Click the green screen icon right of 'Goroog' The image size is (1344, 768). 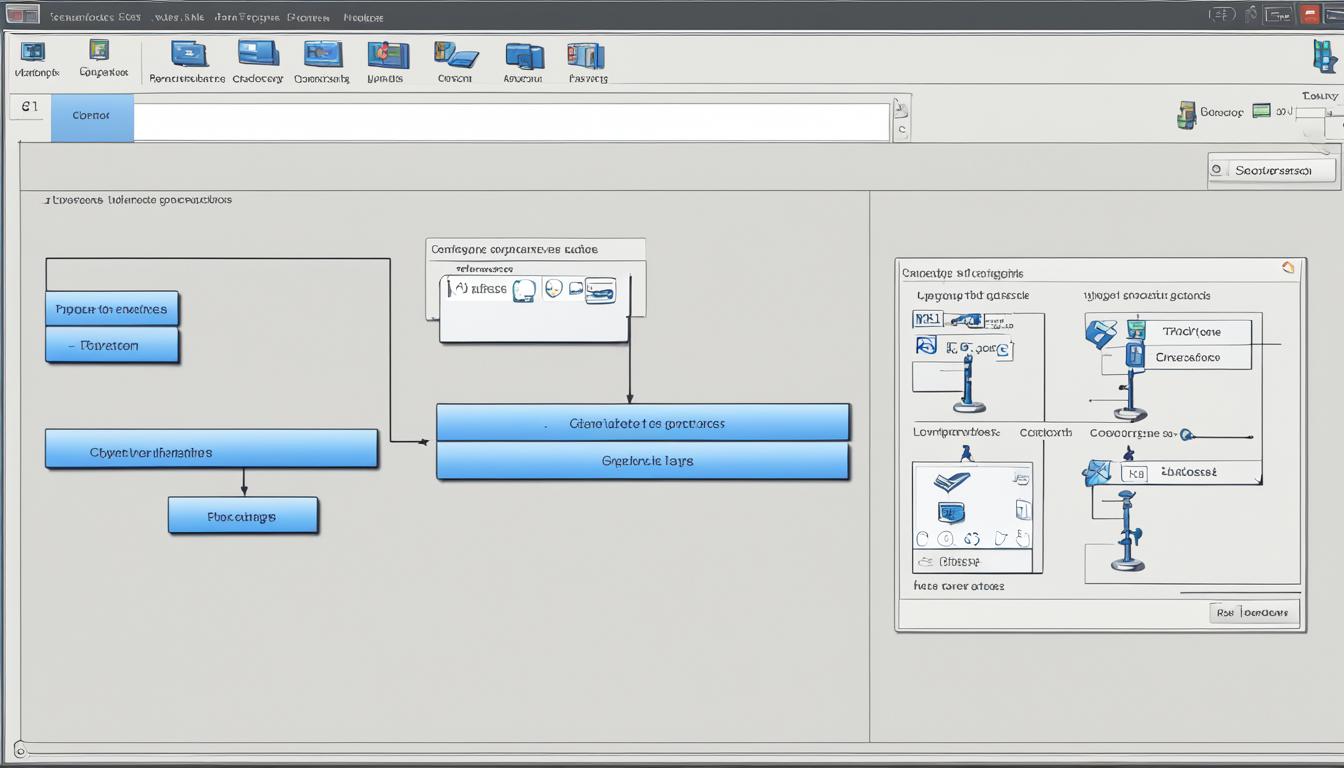pyautogui.click(x=1260, y=111)
